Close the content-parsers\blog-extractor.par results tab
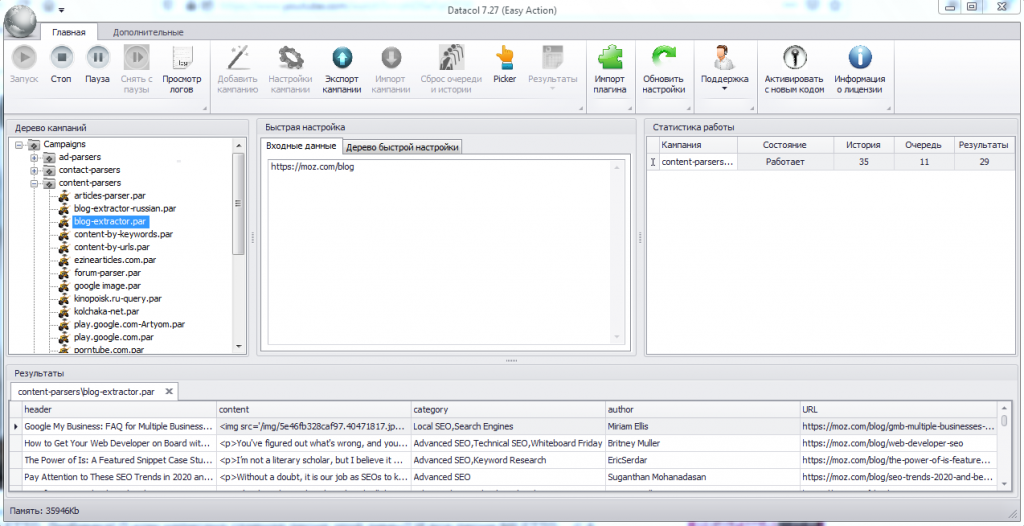 coord(170,391)
